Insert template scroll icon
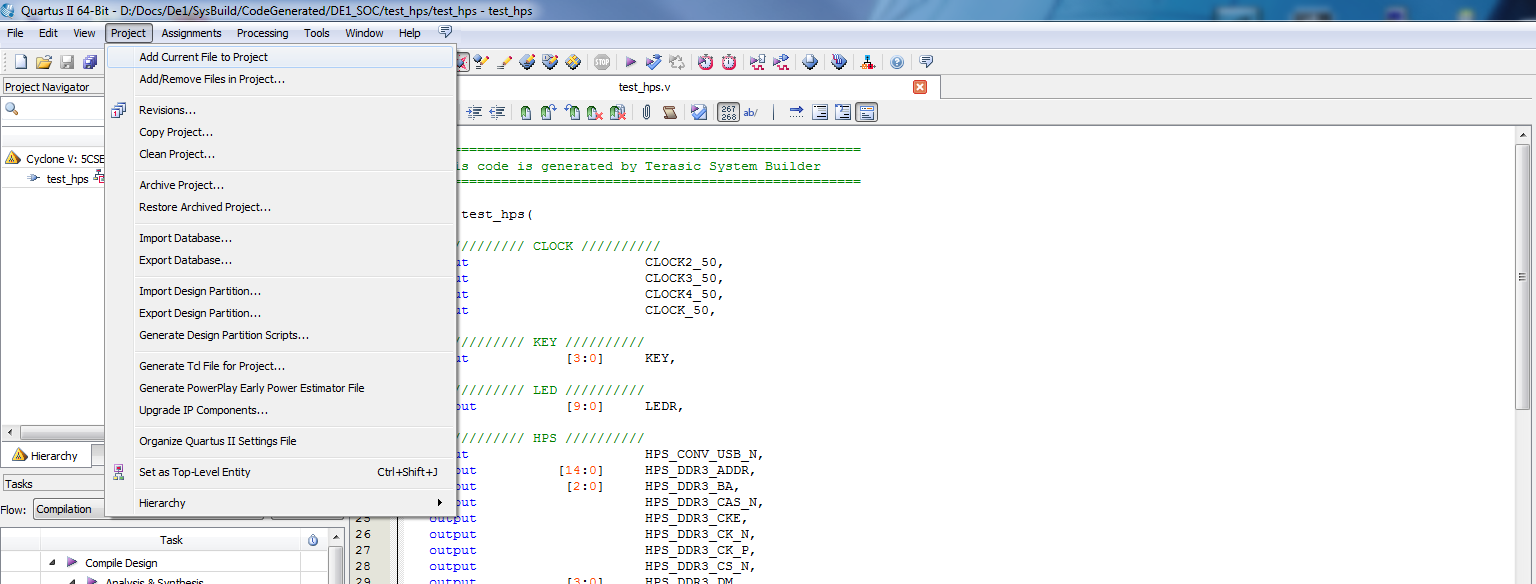 670,112
